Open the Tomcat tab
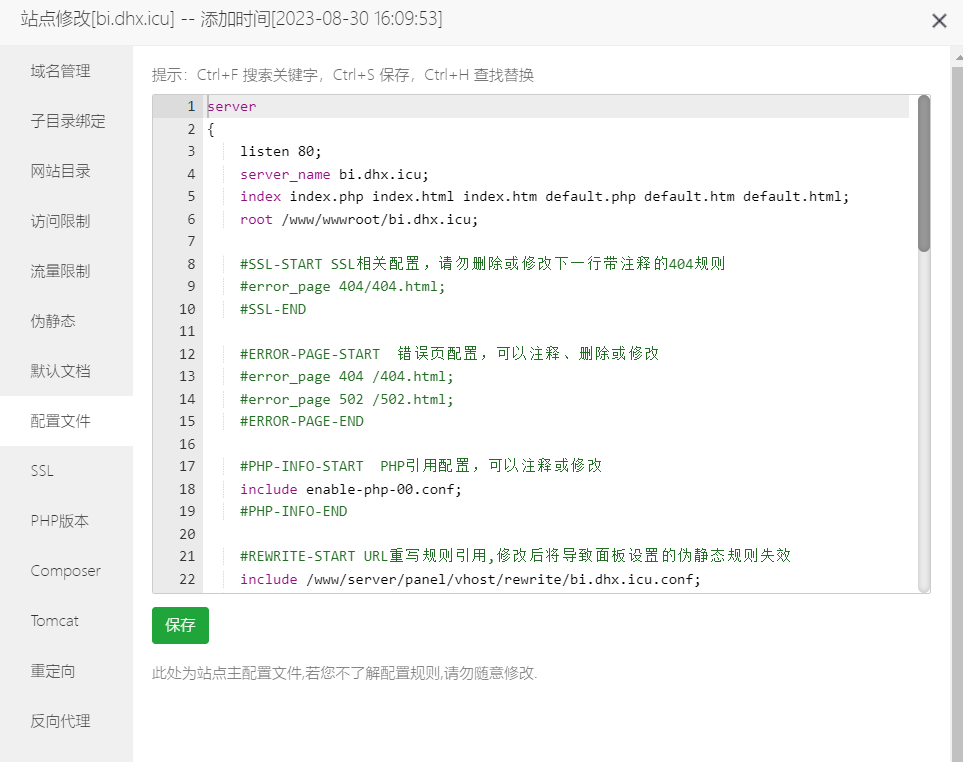 [x=66, y=621]
